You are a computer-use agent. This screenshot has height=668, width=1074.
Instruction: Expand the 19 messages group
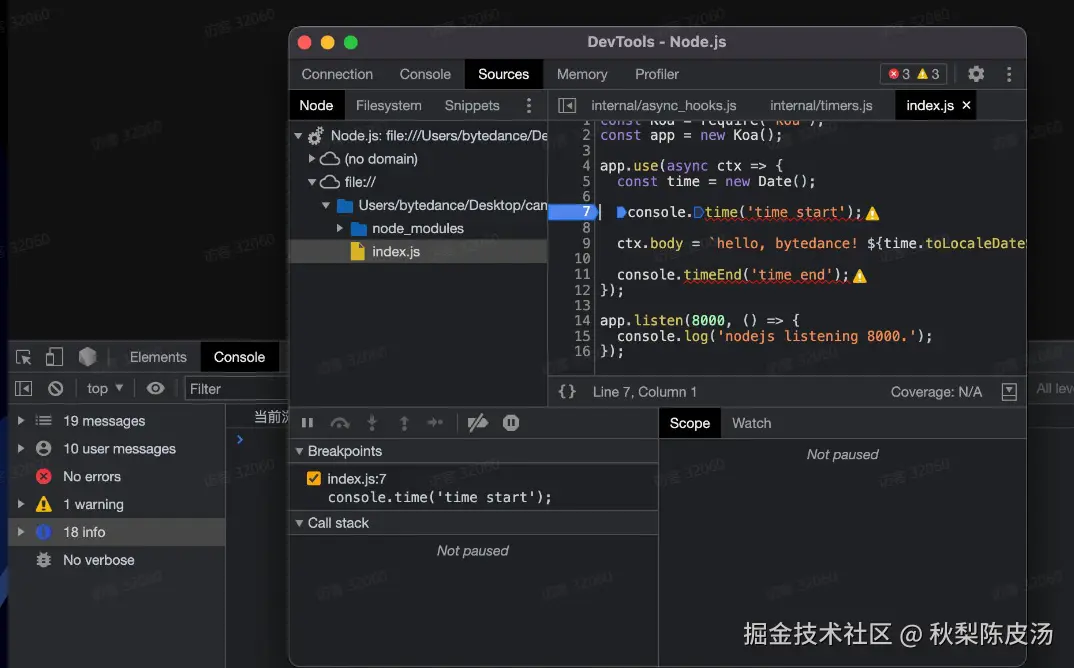(x=21, y=421)
